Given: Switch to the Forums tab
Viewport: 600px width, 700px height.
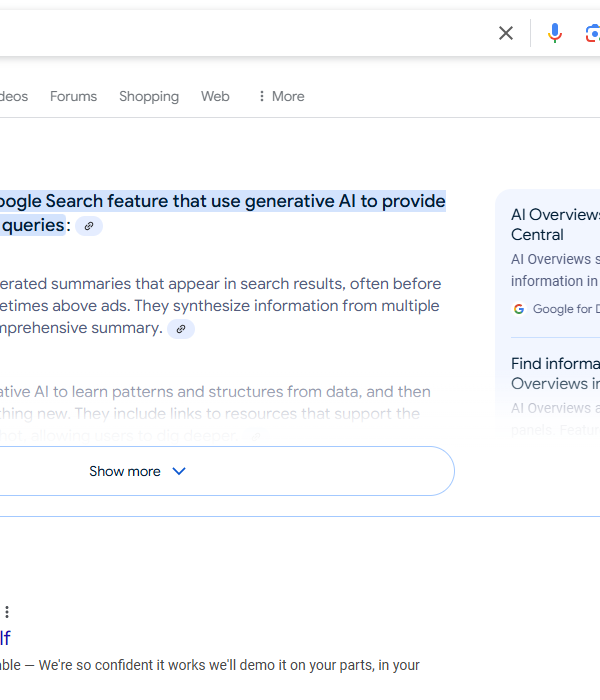Looking at the screenshot, I should (73, 96).
